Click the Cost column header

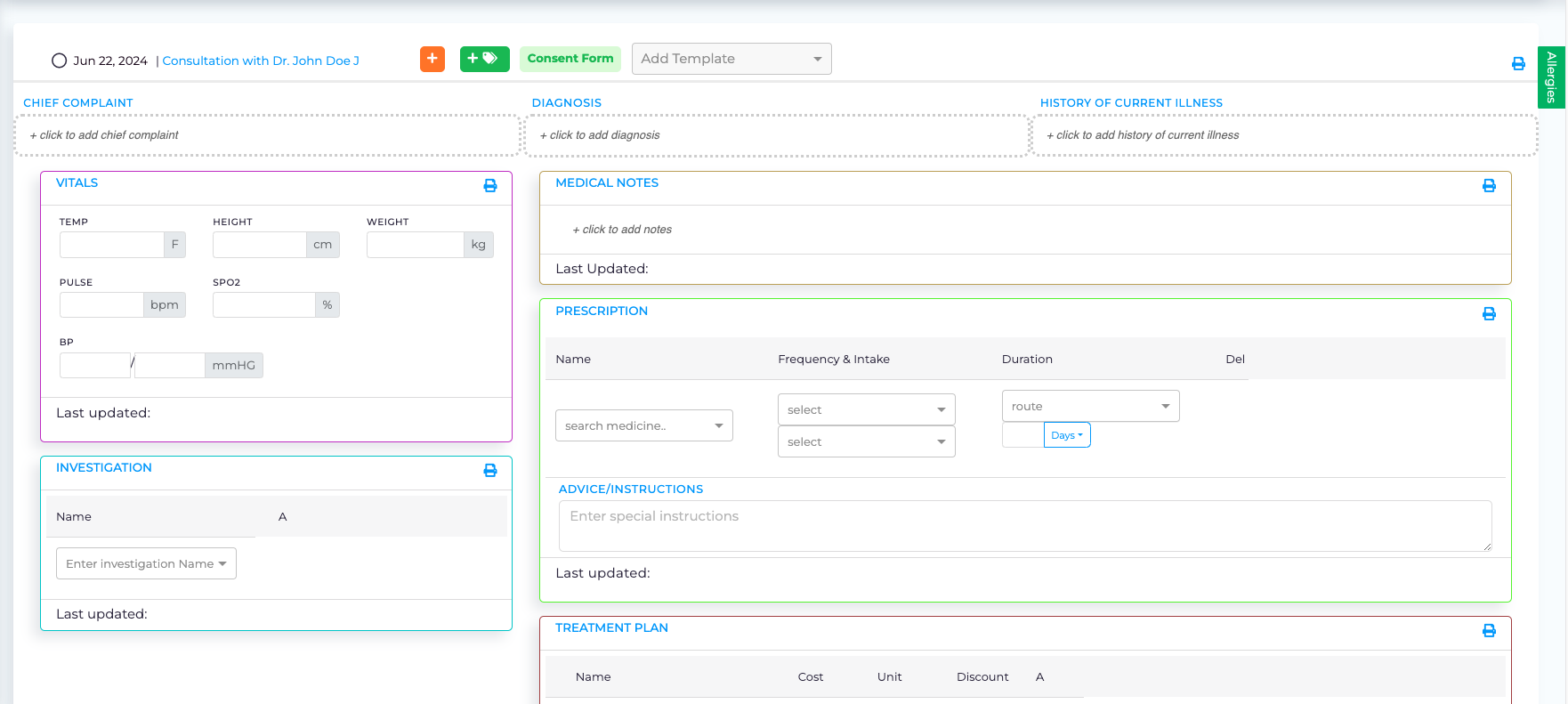(x=811, y=677)
